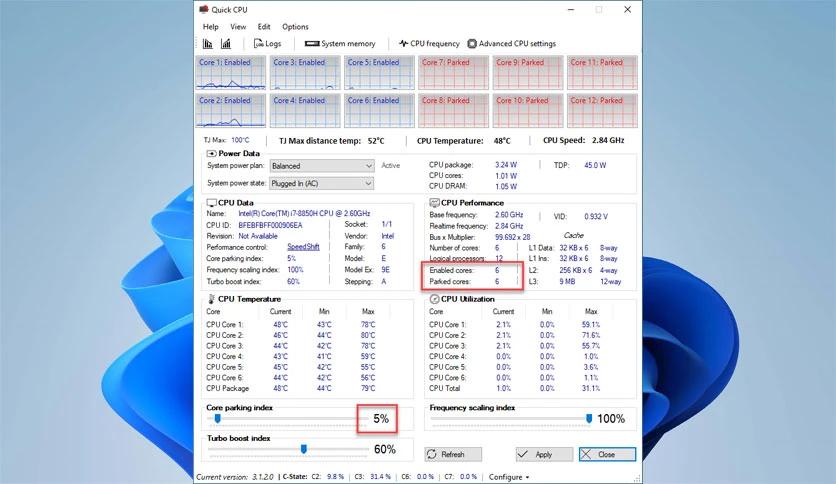Click CPU Total row in utilization table

(x=515, y=388)
